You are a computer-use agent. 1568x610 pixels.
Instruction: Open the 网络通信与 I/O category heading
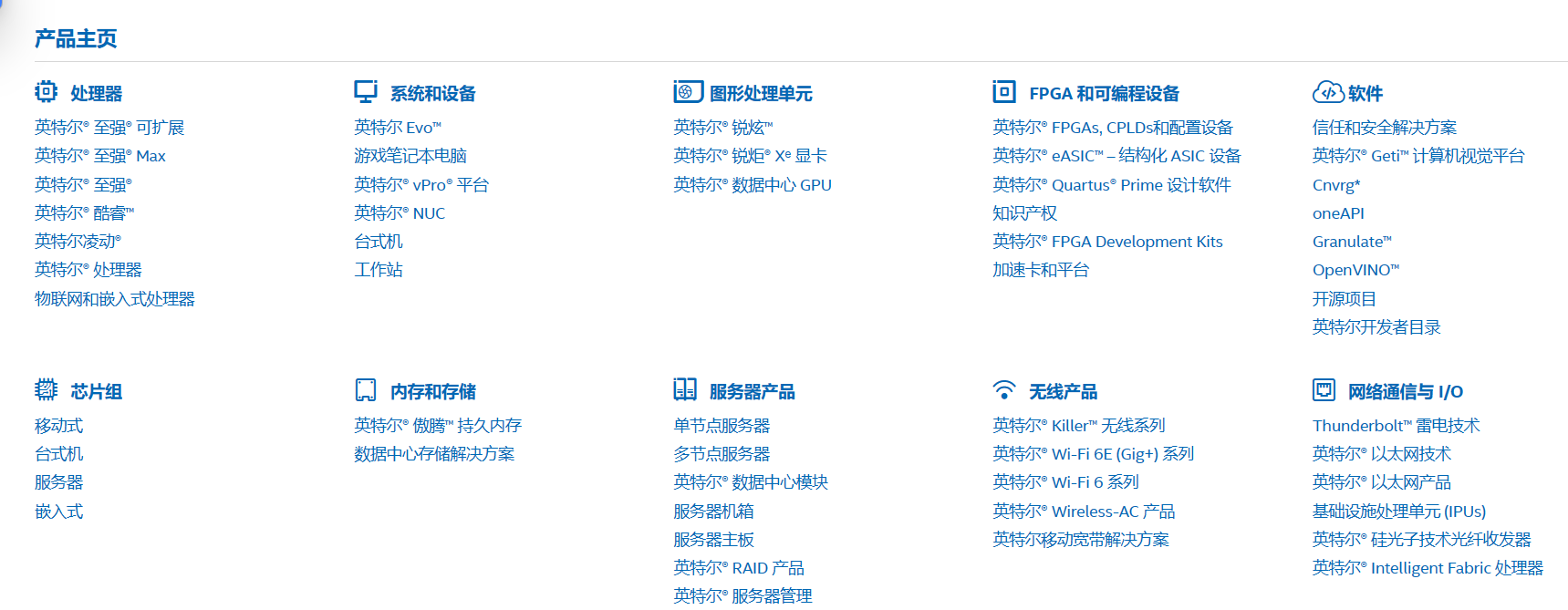(x=1406, y=391)
